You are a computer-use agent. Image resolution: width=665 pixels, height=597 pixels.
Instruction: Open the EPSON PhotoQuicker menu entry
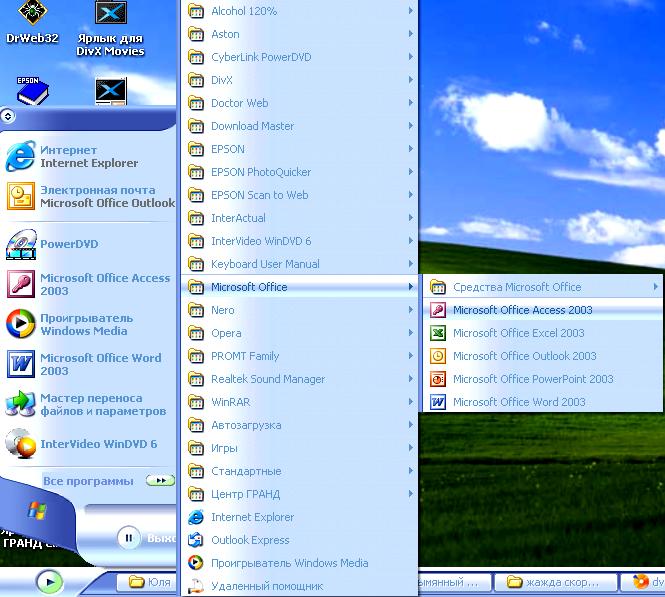click(x=299, y=172)
